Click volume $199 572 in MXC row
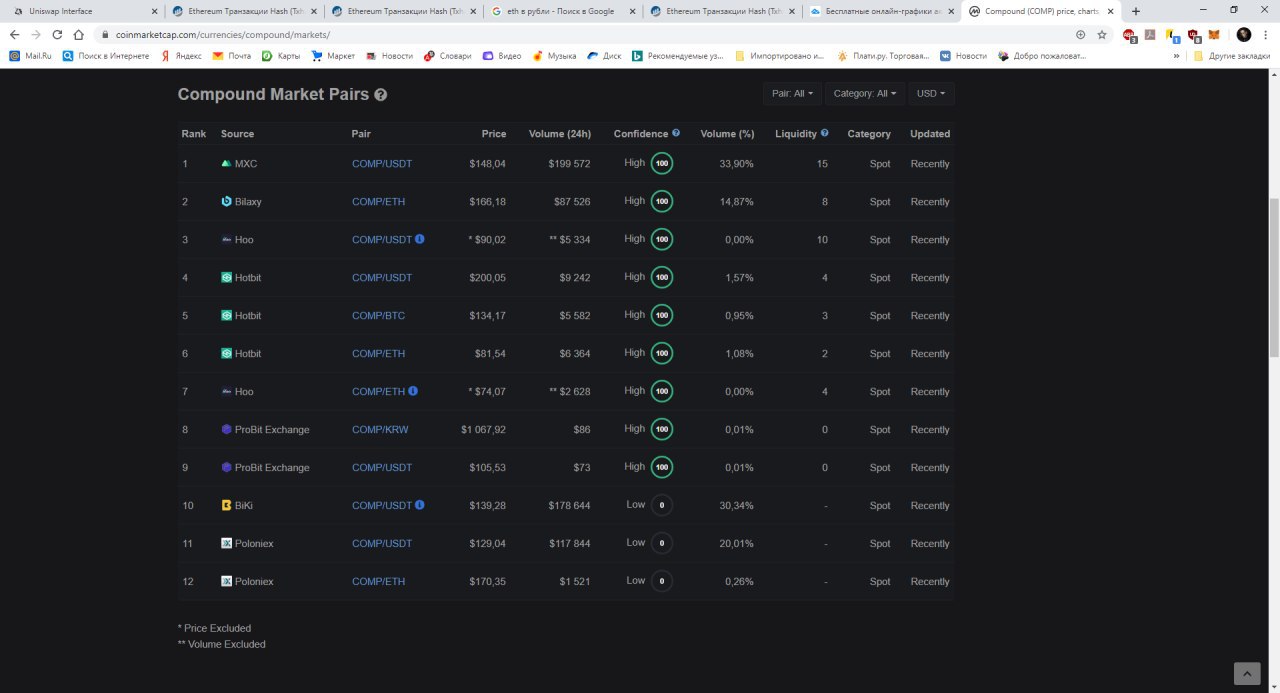The width and height of the screenshot is (1280, 693). (x=569, y=163)
